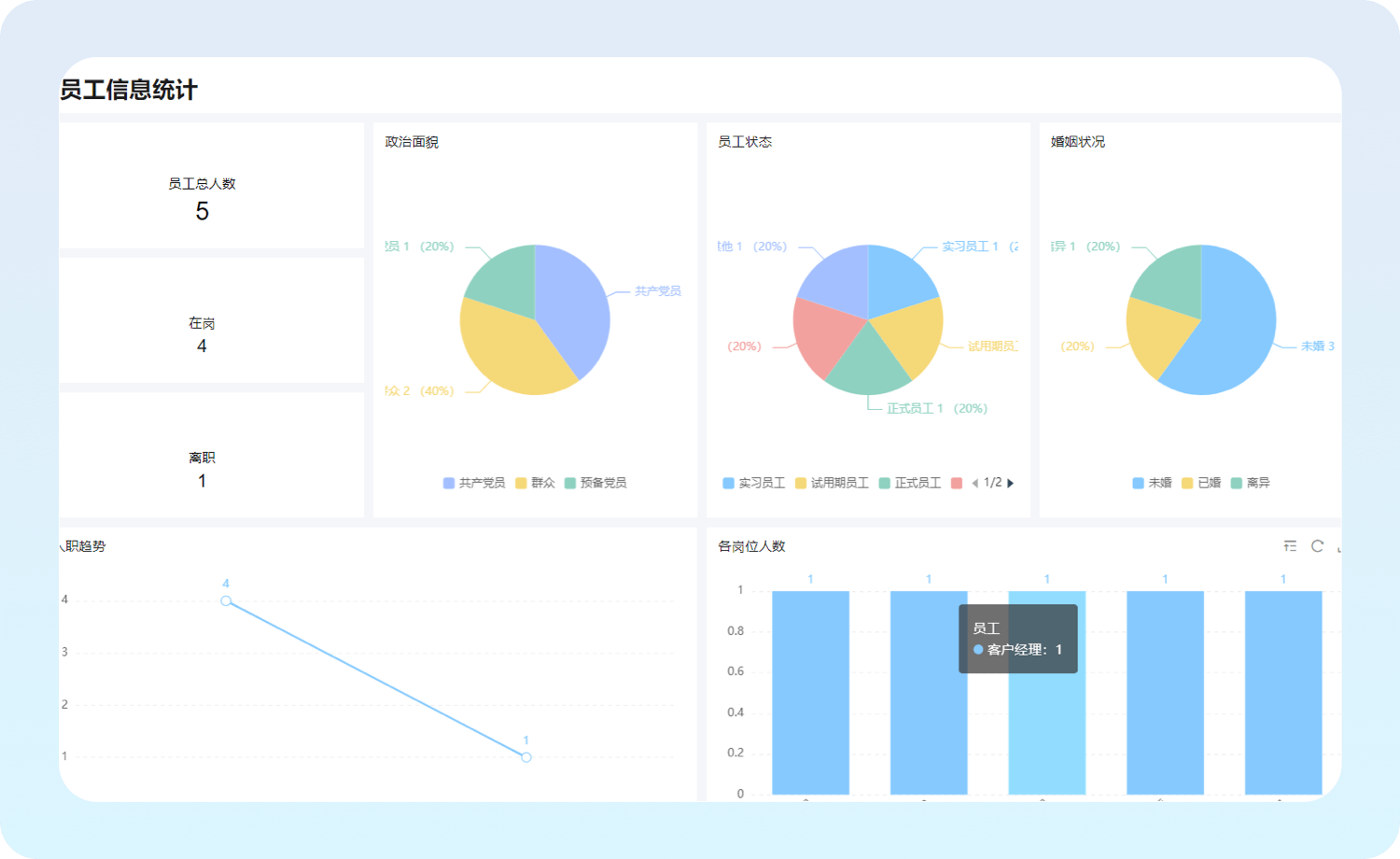This screenshot has width=1400, height=859.
Task: Toggle 共产党员 legend item
Action: pos(474,483)
